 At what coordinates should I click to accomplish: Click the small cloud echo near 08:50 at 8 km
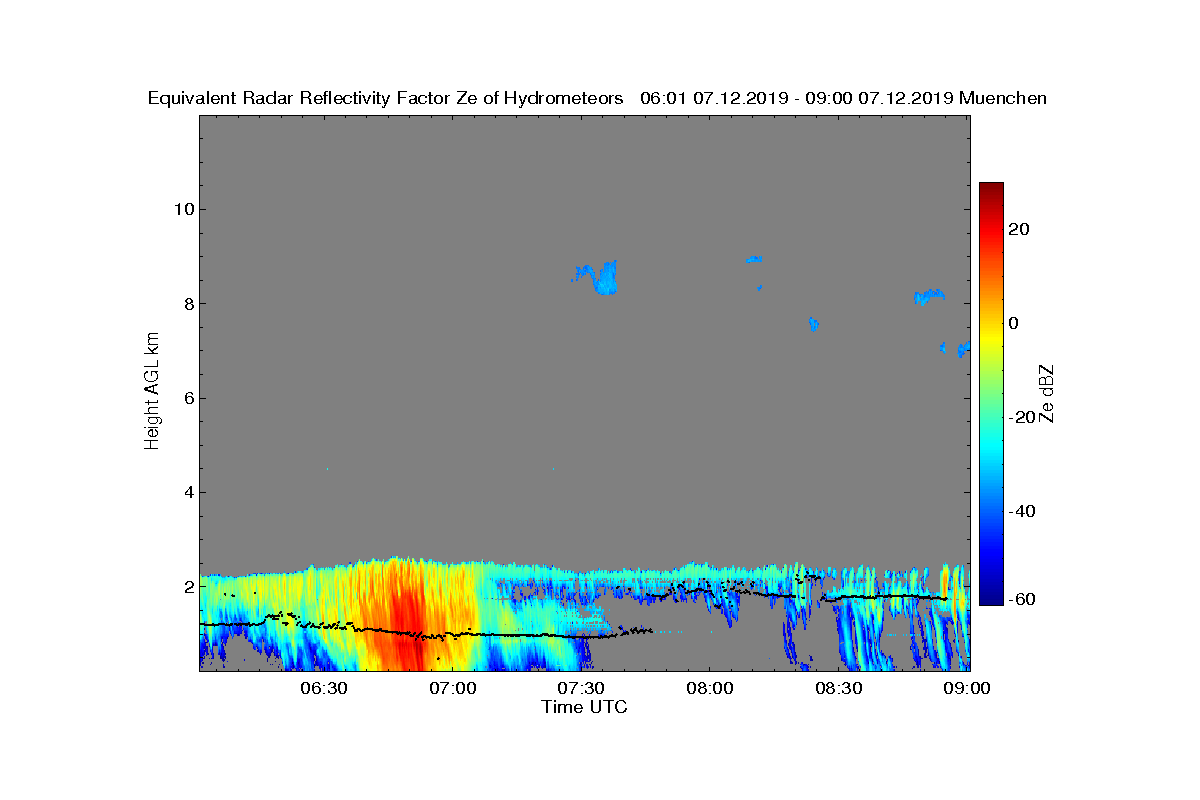click(929, 296)
